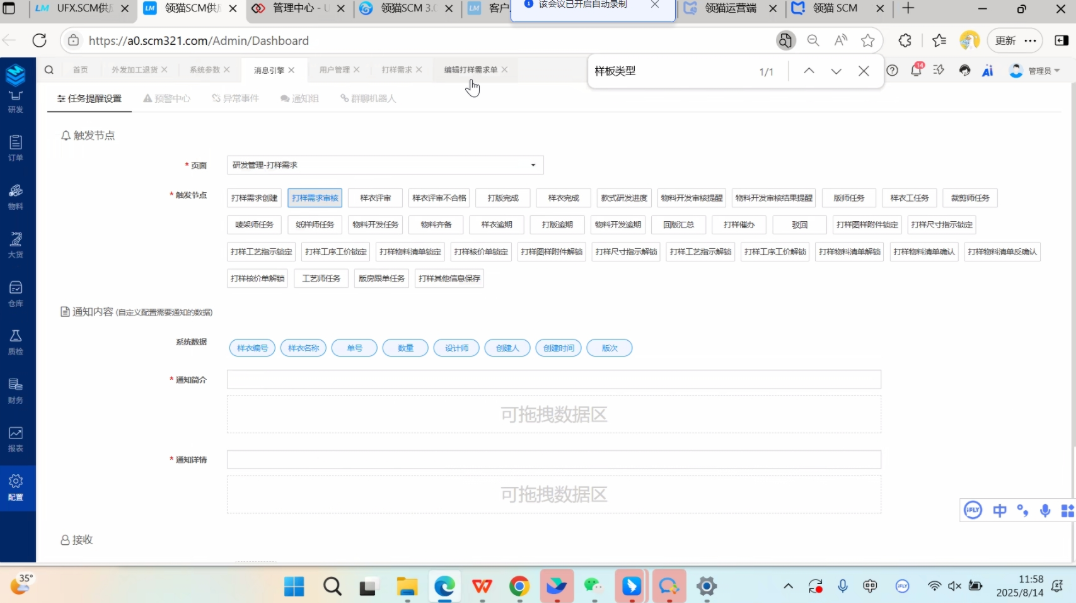Open the AI assistant icon
Image resolution: width=1076 pixels, height=603 pixels.
click(987, 70)
